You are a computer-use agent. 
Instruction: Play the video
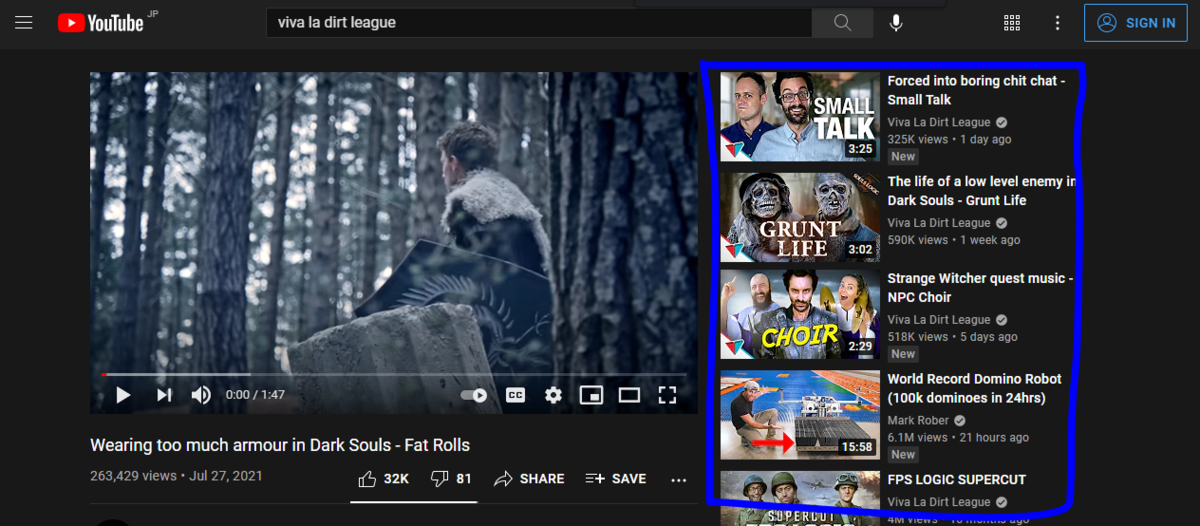coord(123,395)
